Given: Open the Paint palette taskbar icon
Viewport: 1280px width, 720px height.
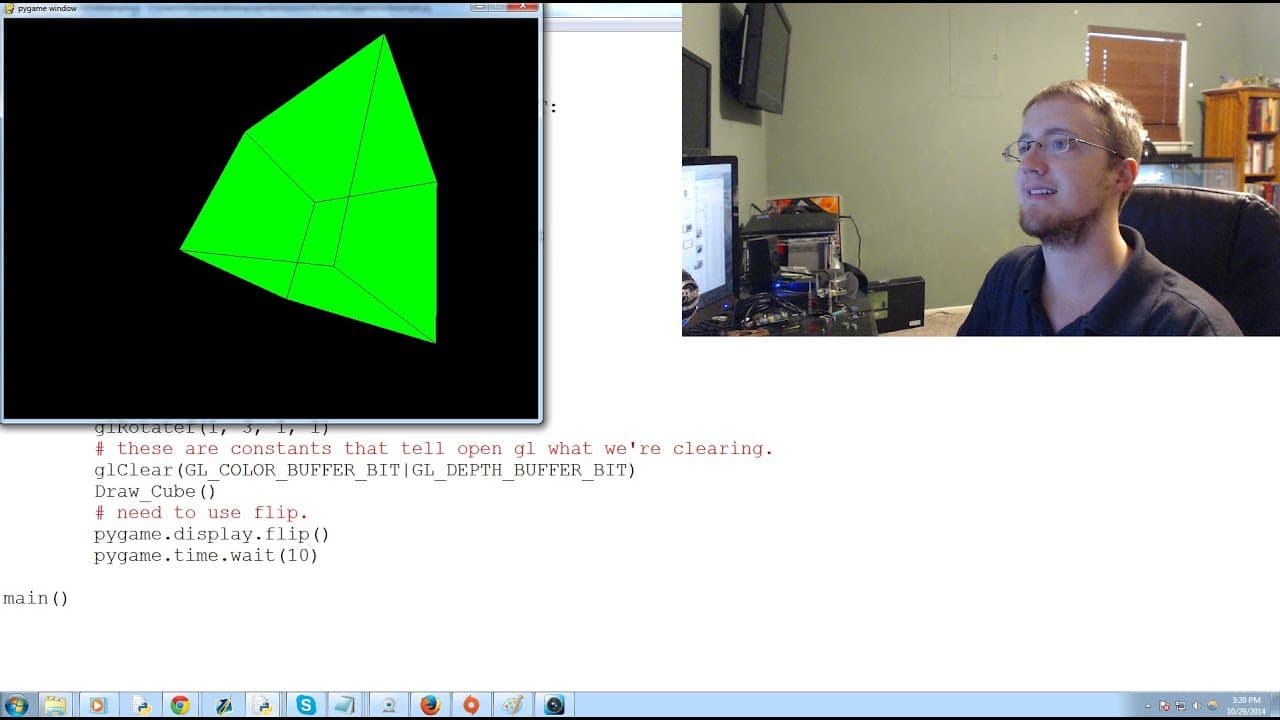Looking at the screenshot, I should [x=513, y=705].
